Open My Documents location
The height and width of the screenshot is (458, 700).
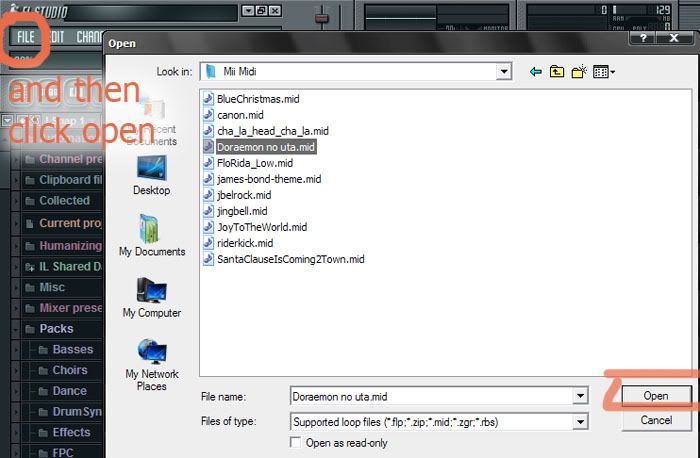tap(152, 236)
